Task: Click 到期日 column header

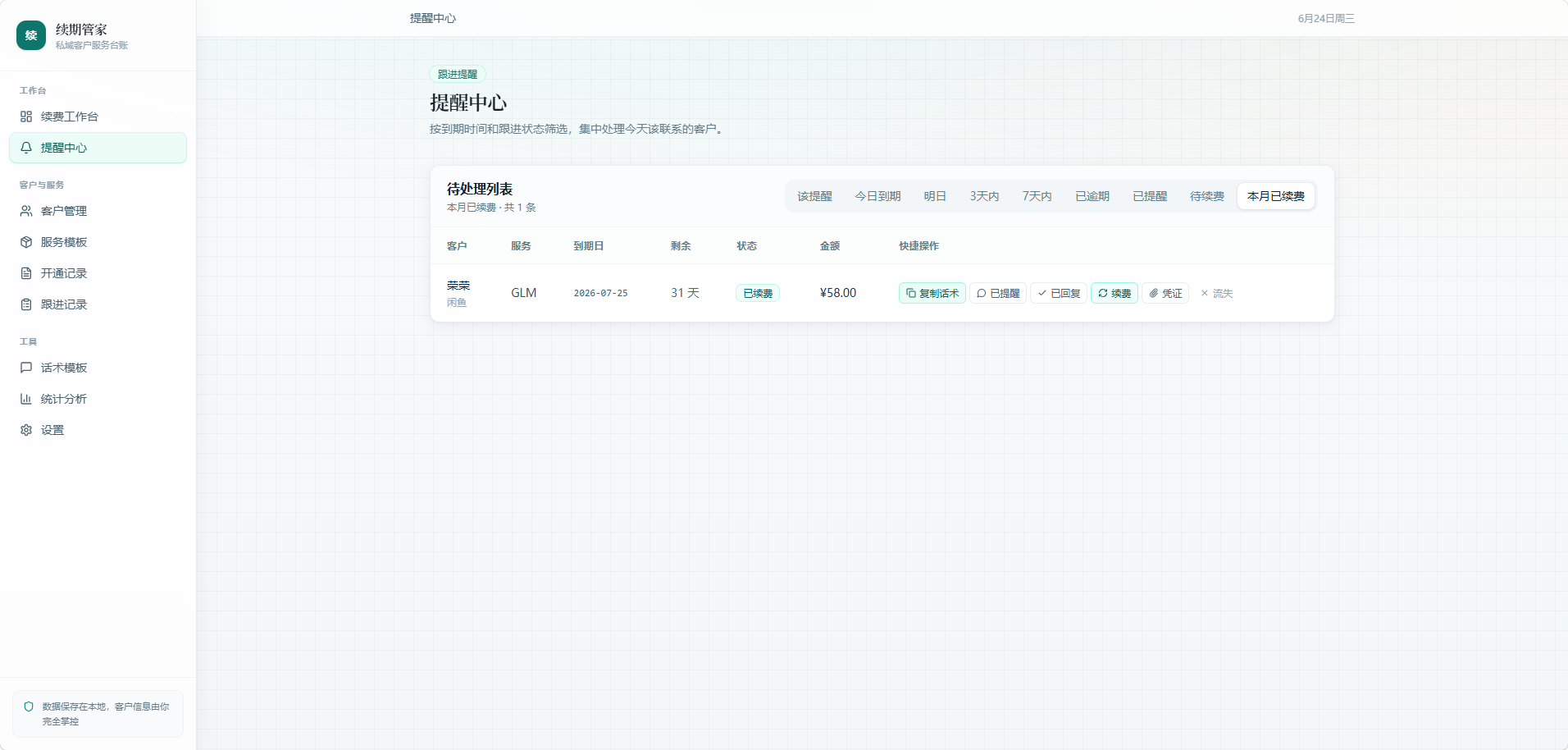Action: click(589, 246)
